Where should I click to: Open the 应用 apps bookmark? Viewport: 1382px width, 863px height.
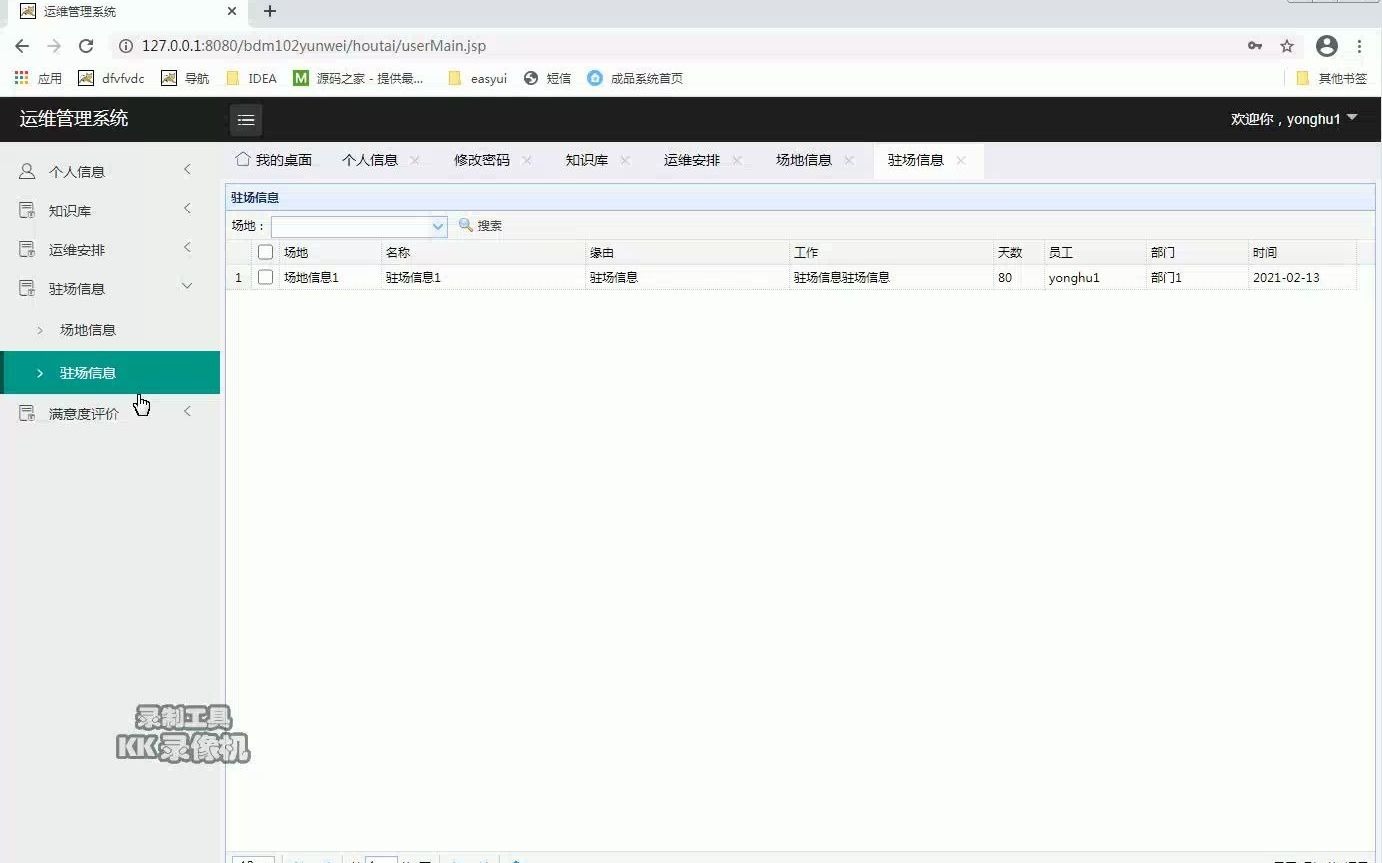[38, 78]
